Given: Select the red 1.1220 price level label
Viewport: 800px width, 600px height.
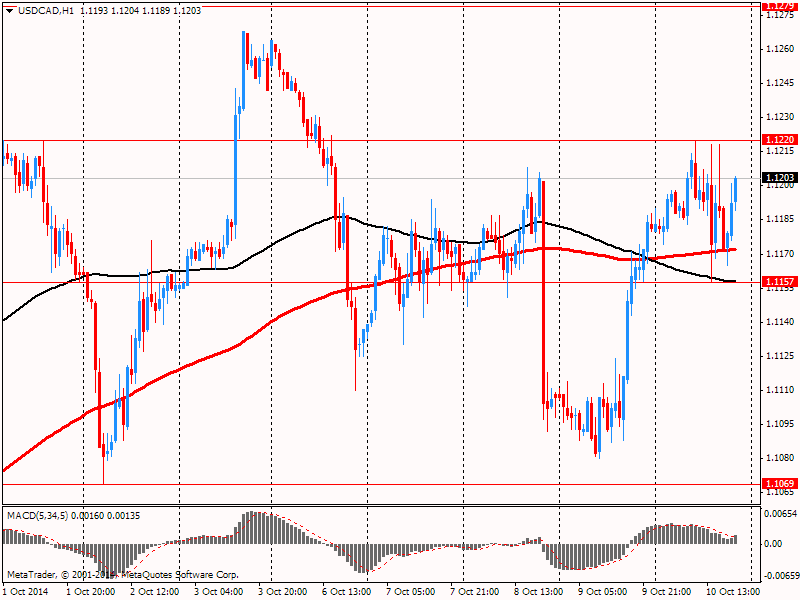Looking at the screenshot, I should [x=780, y=139].
